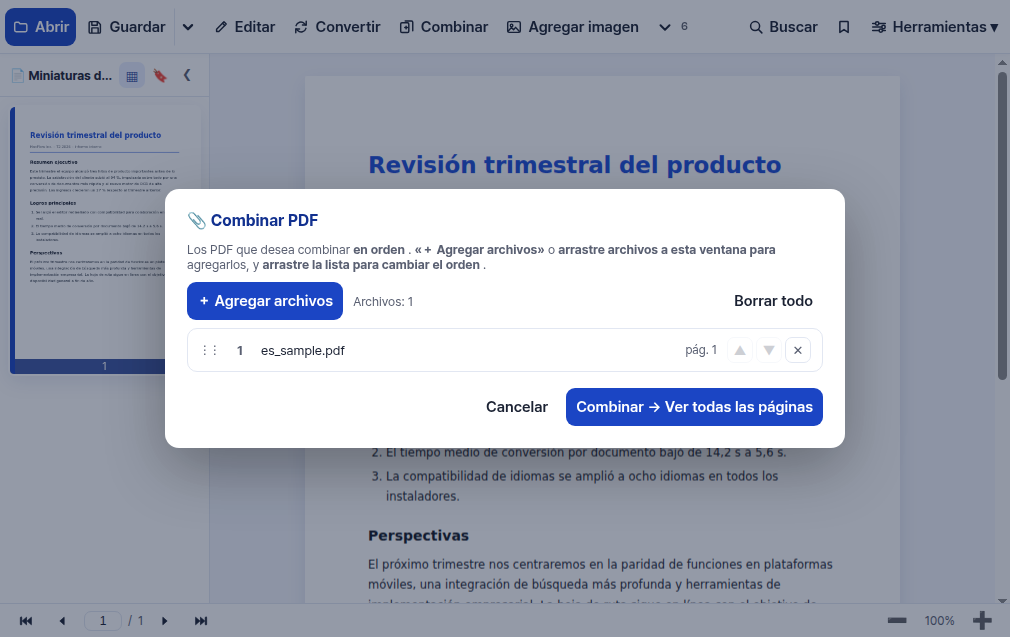Select the thumbnails grid view icon
This screenshot has height=637, width=1010.
pyautogui.click(x=132, y=76)
